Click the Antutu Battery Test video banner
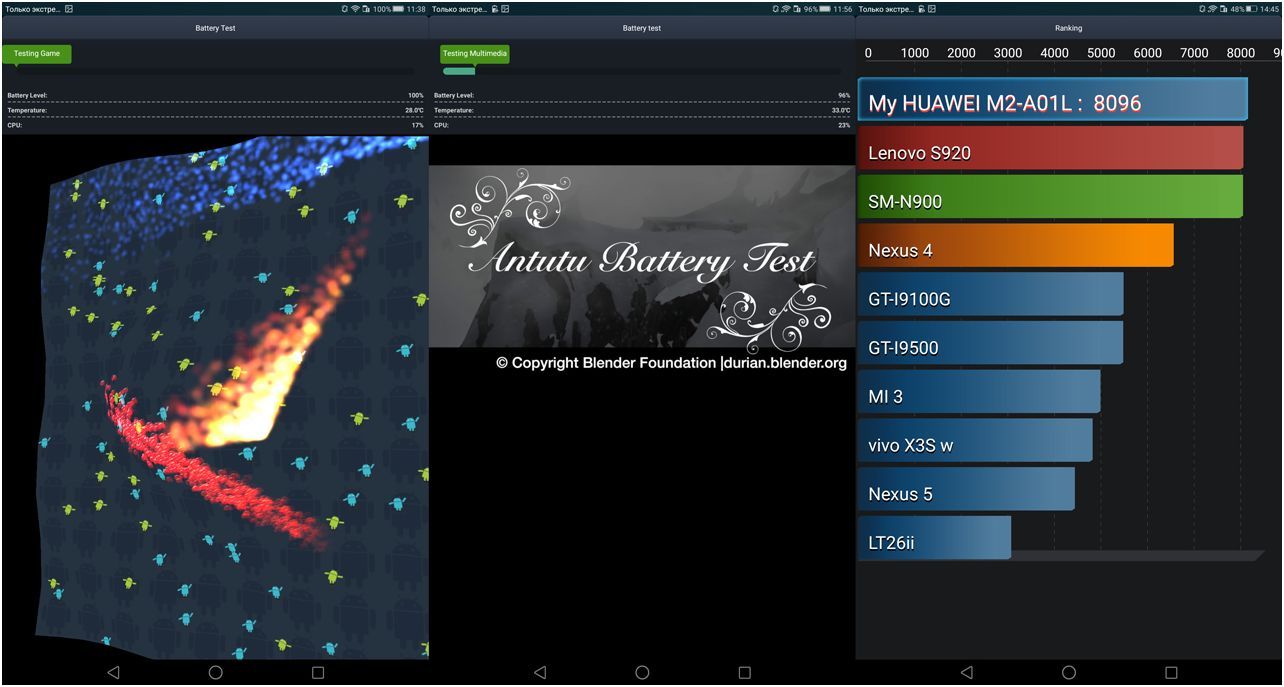1284x687 pixels. [642, 257]
